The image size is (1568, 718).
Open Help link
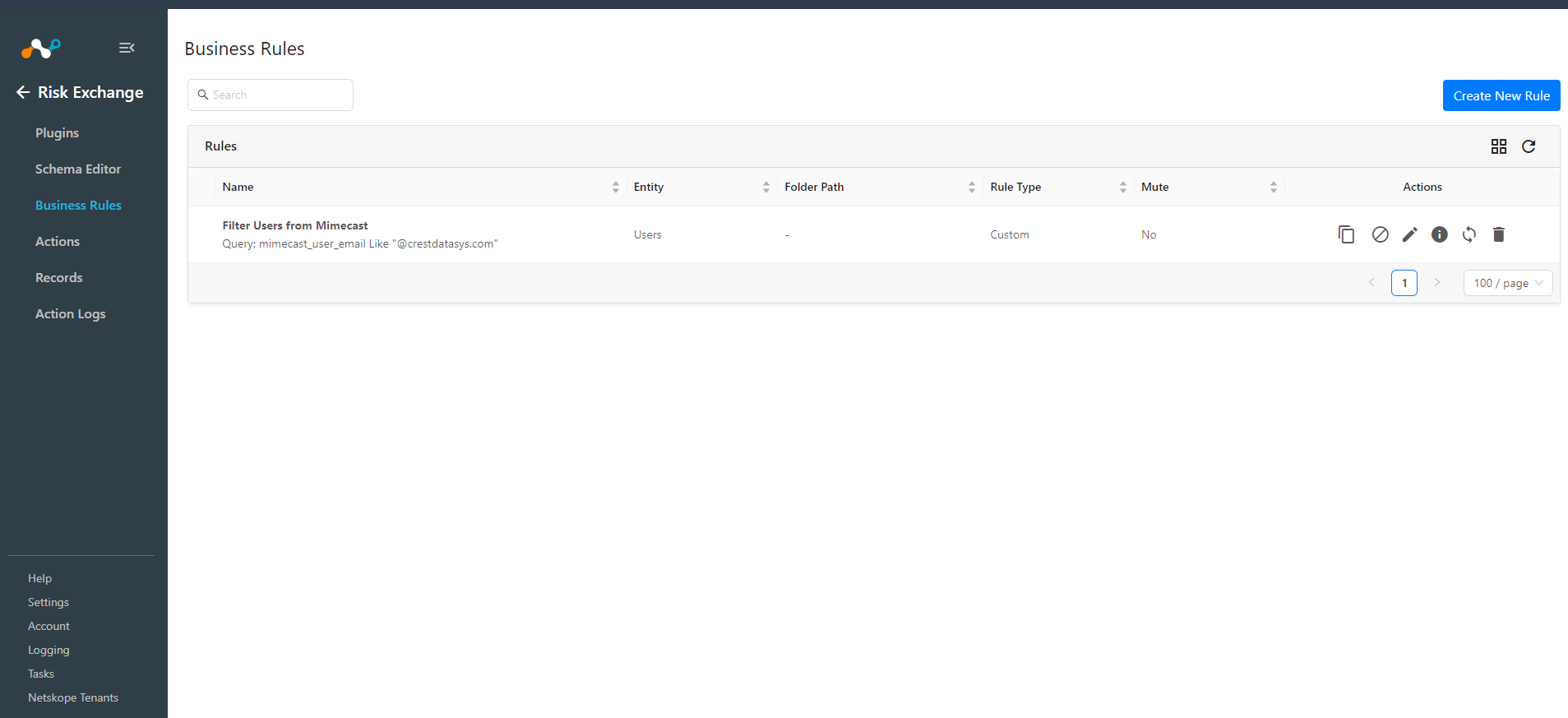click(x=39, y=578)
